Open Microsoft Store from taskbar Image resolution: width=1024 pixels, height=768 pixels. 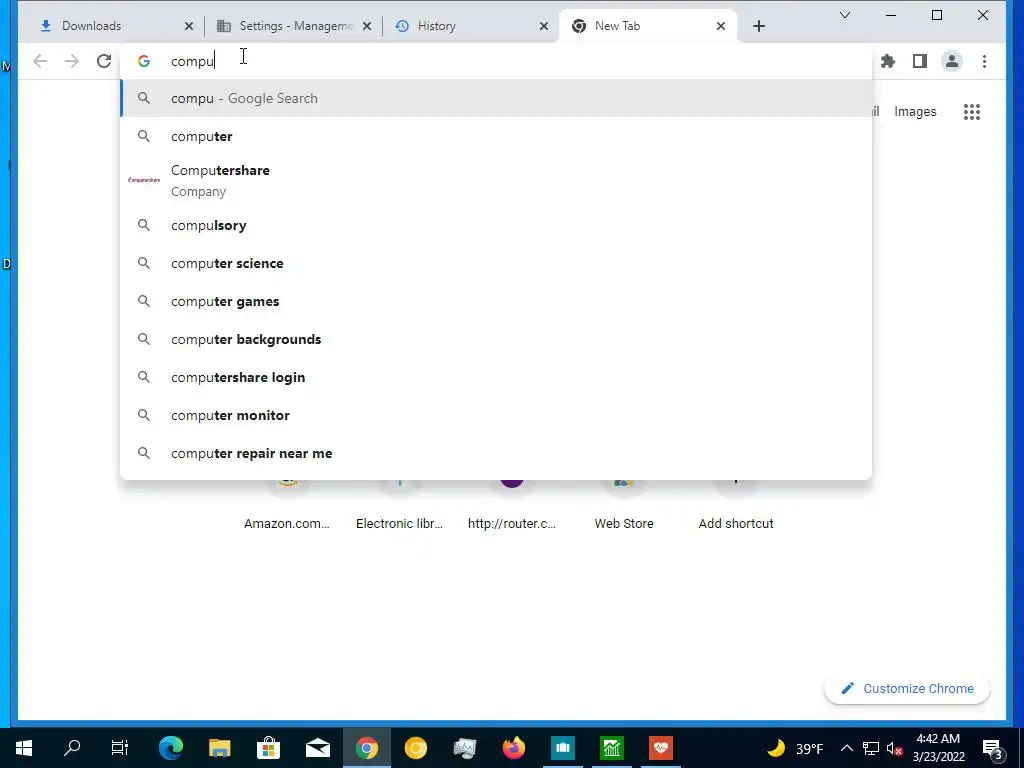(268, 748)
